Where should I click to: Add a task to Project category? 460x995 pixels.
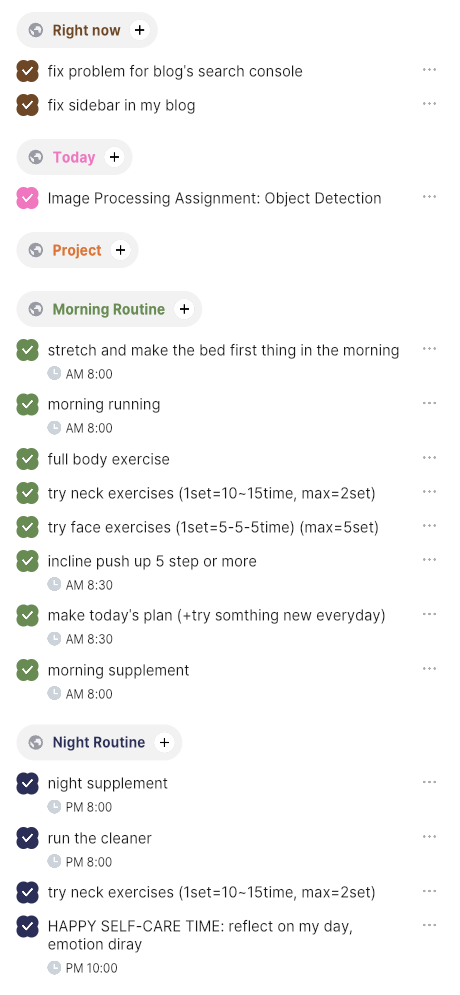click(x=121, y=250)
